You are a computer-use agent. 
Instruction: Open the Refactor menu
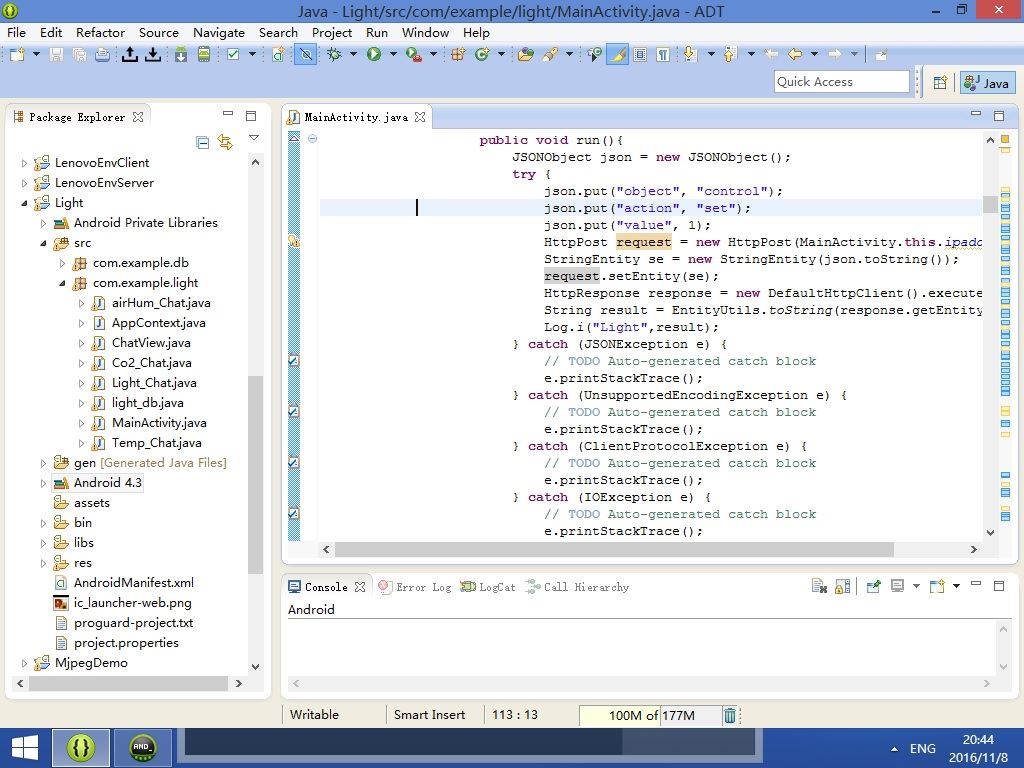click(x=100, y=32)
